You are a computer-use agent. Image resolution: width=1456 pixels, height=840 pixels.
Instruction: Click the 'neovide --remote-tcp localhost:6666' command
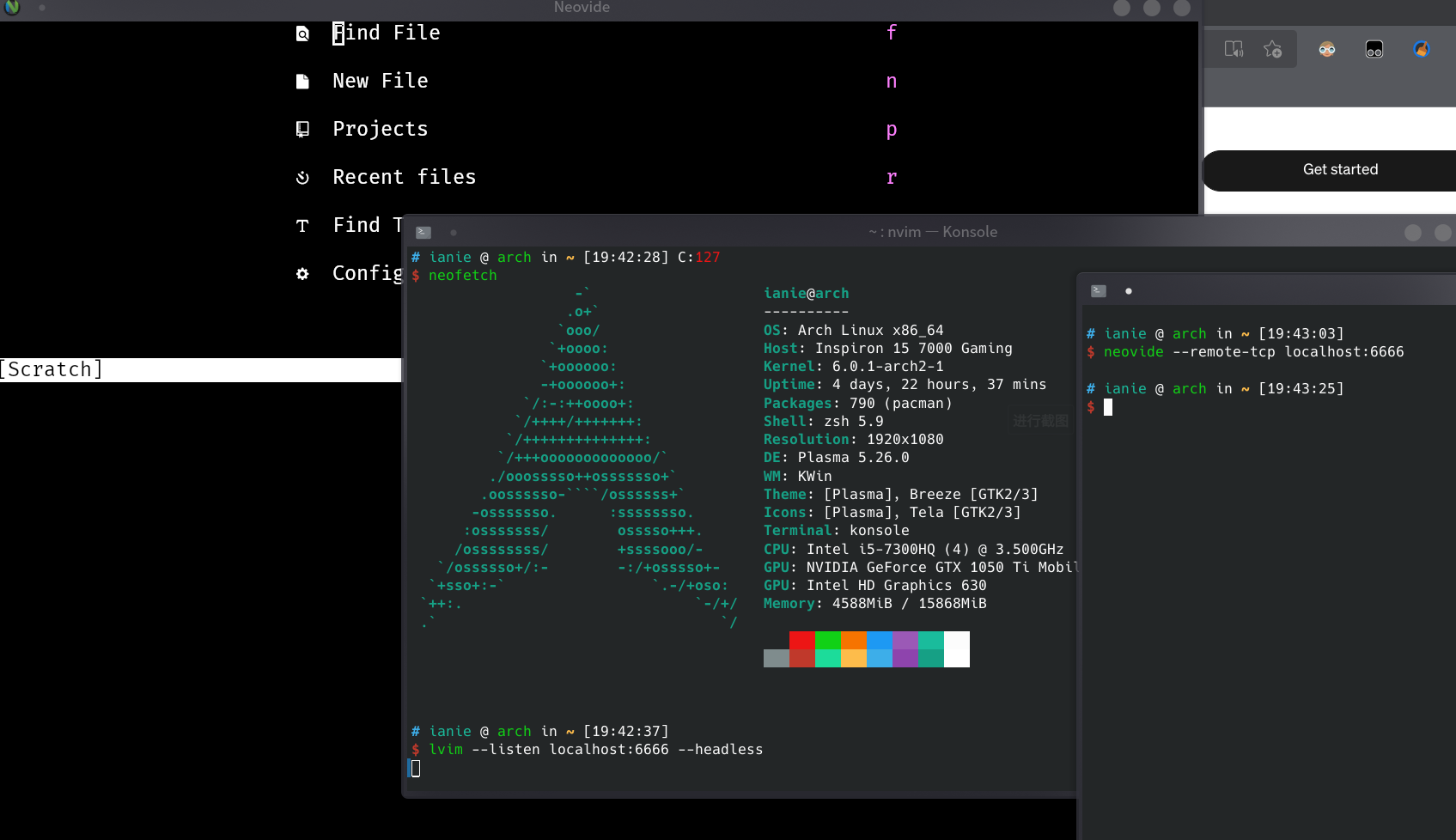pyautogui.click(x=1254, y=351)
